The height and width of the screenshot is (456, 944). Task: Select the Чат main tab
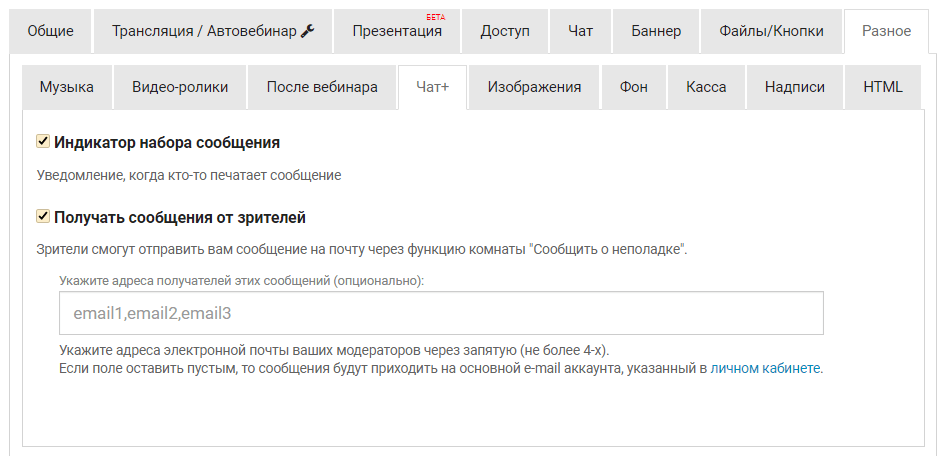click(580, 31)
